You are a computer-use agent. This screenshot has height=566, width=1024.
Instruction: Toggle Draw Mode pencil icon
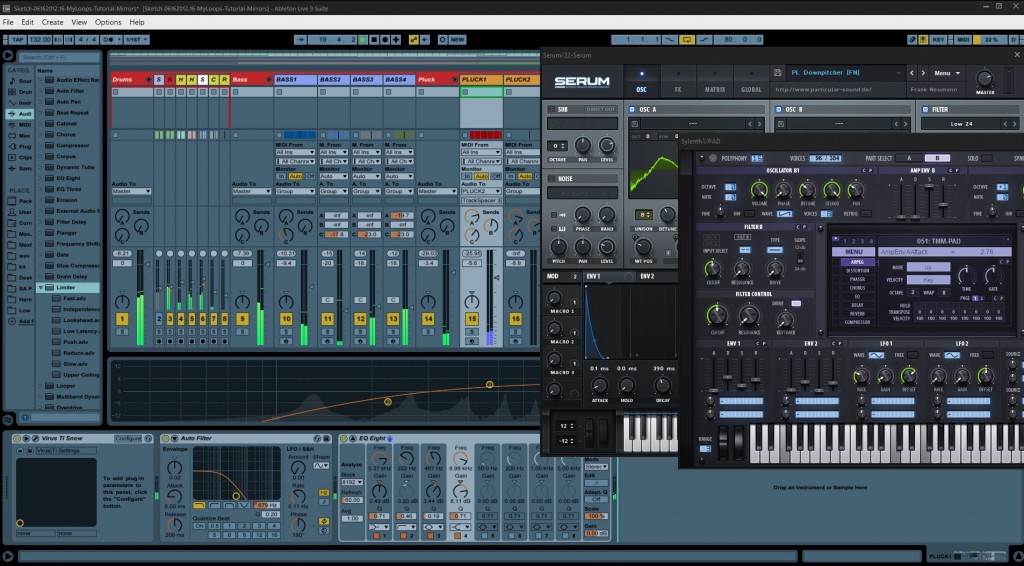point(912,40)
